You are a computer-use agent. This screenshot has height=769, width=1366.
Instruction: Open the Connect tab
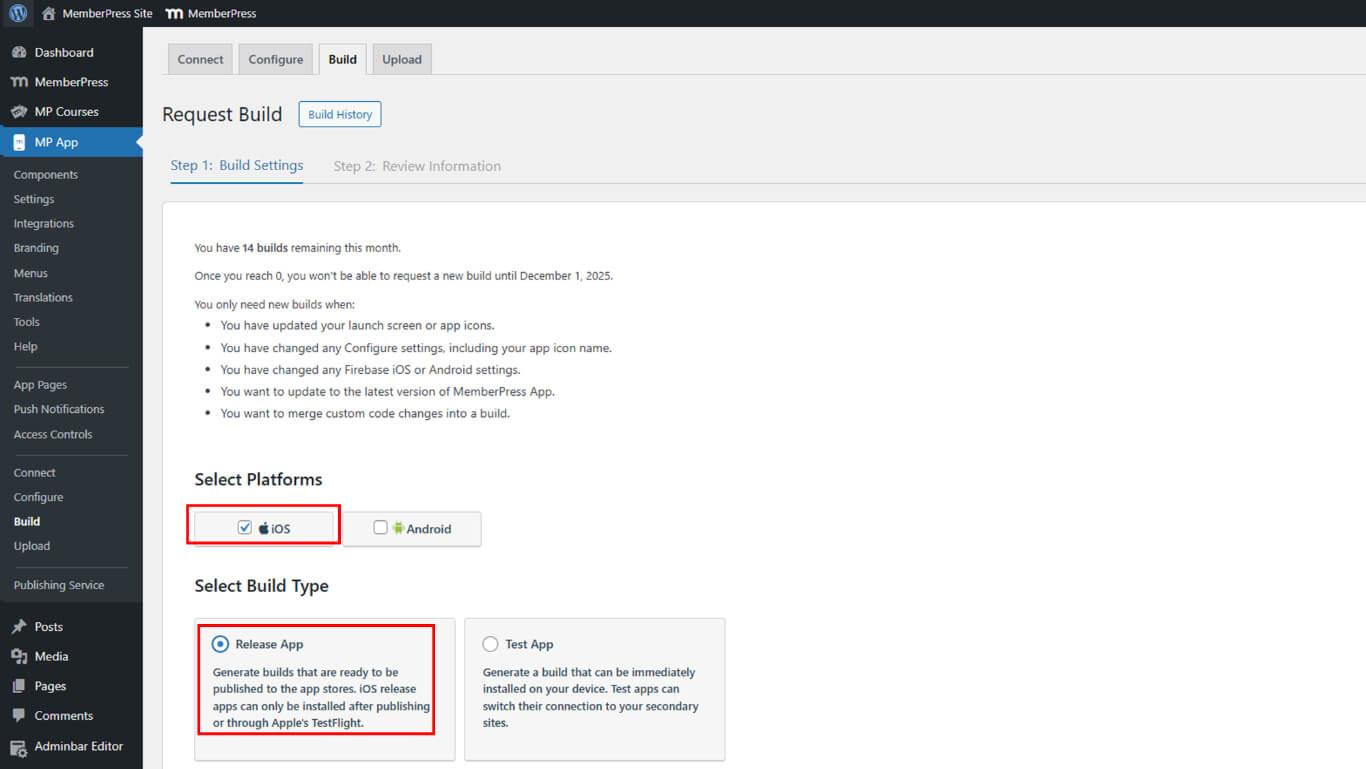pos(200,59)
